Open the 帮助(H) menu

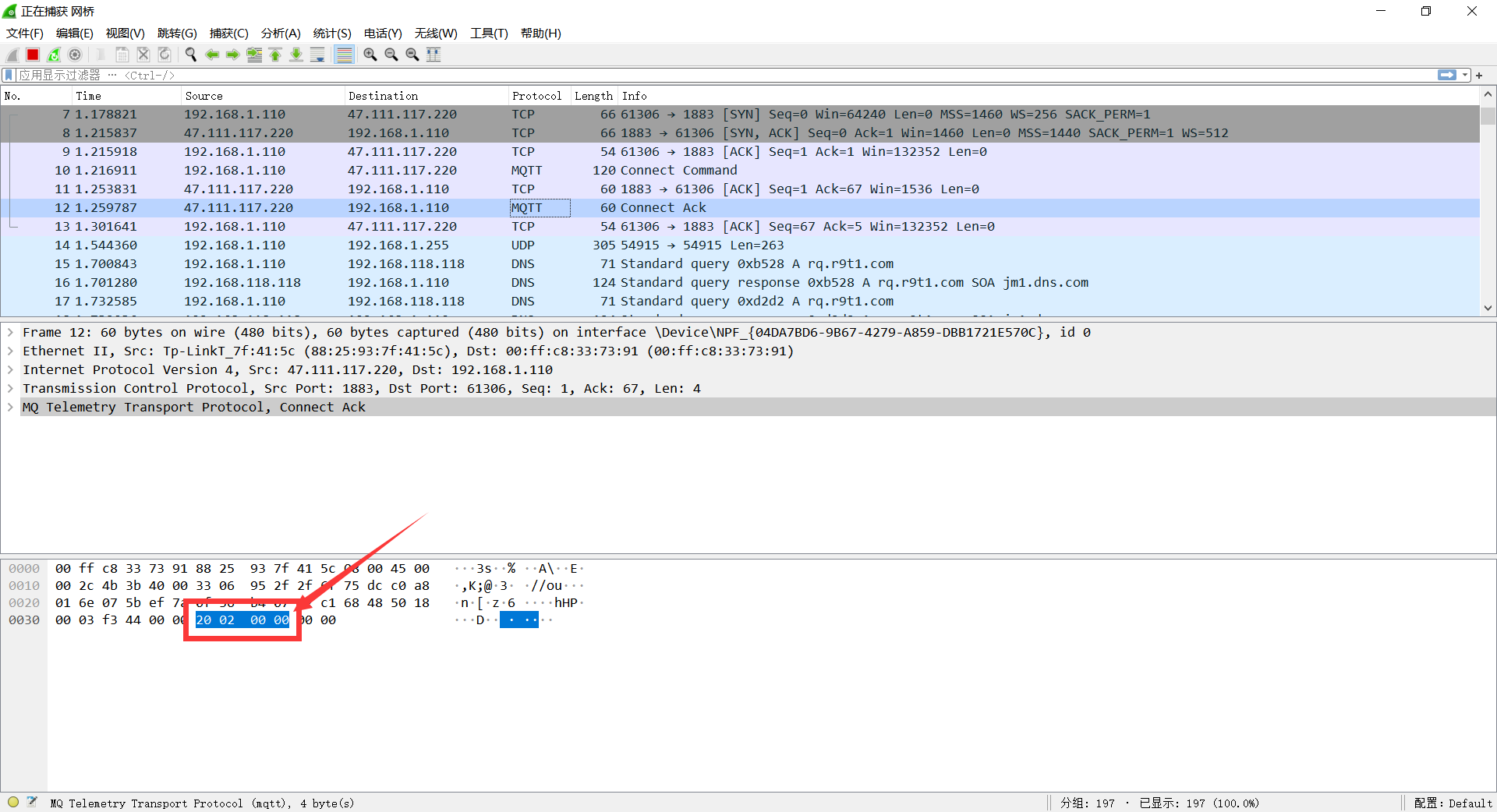[541, 34]
